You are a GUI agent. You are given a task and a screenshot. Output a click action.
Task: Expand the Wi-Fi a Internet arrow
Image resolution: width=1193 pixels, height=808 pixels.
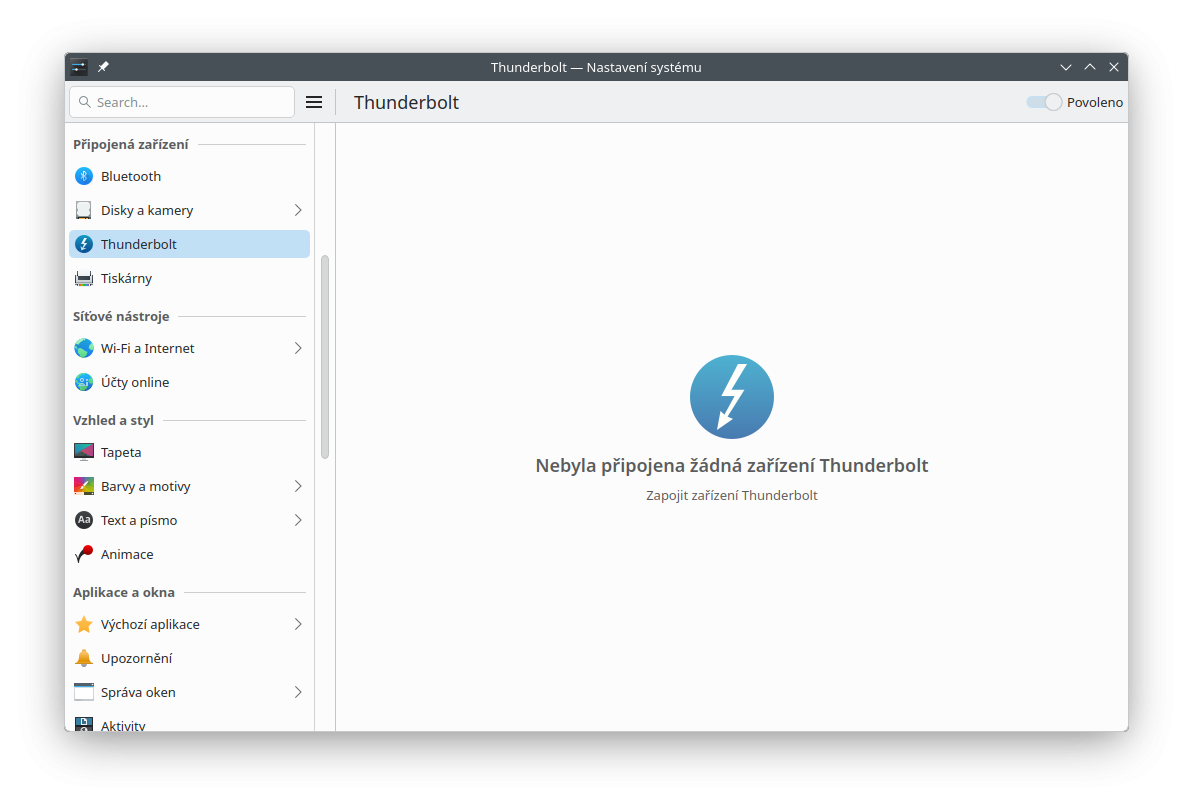[298, 348]
